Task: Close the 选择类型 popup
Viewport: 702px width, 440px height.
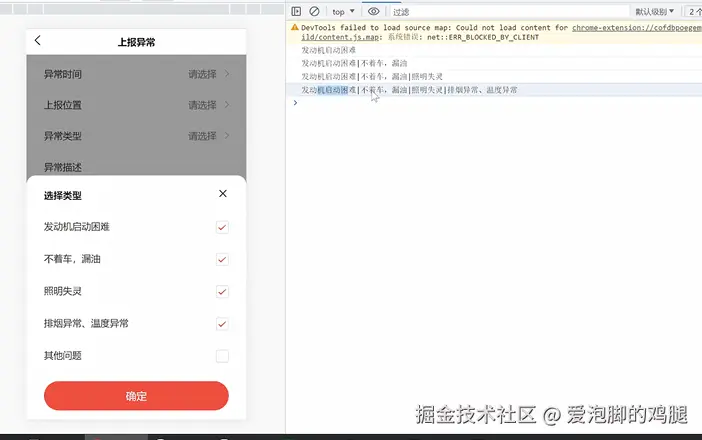Action: tap(223, 193)
